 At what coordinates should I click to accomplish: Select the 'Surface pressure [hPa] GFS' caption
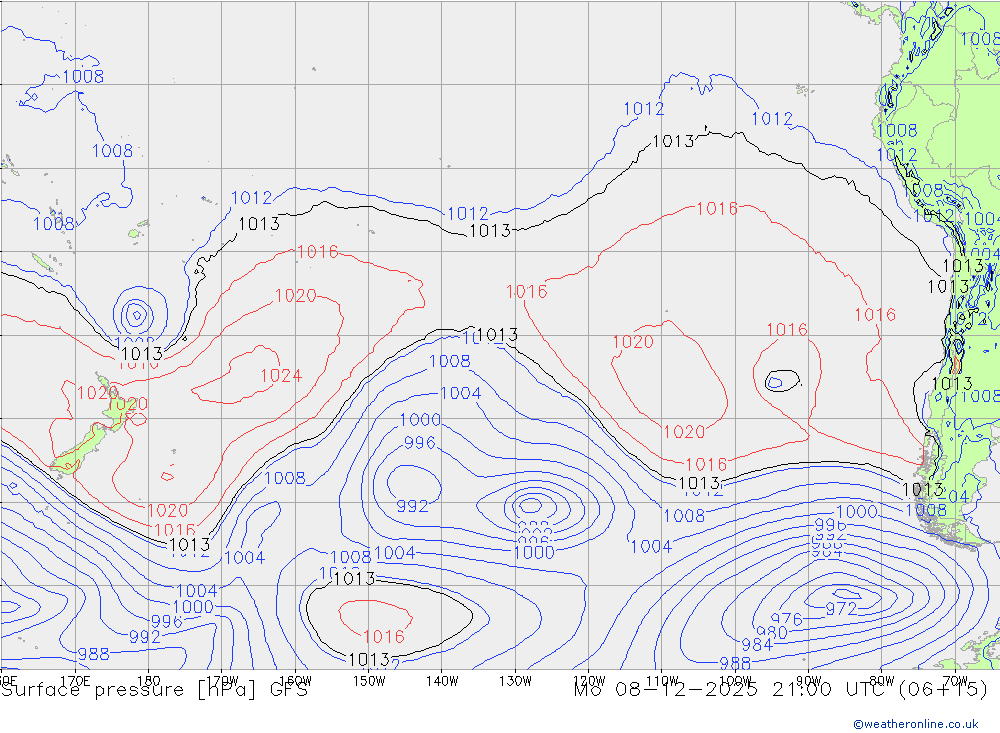154,690
